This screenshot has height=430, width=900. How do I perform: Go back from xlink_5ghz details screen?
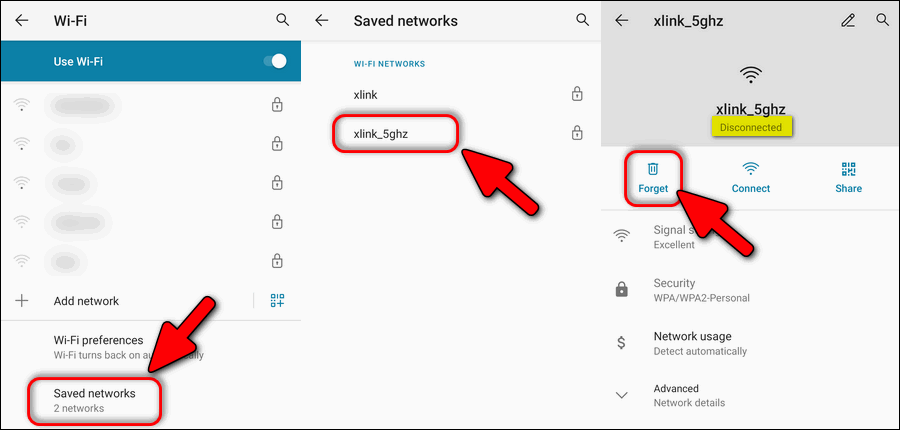pyautogui.click(x=622, y=21)
